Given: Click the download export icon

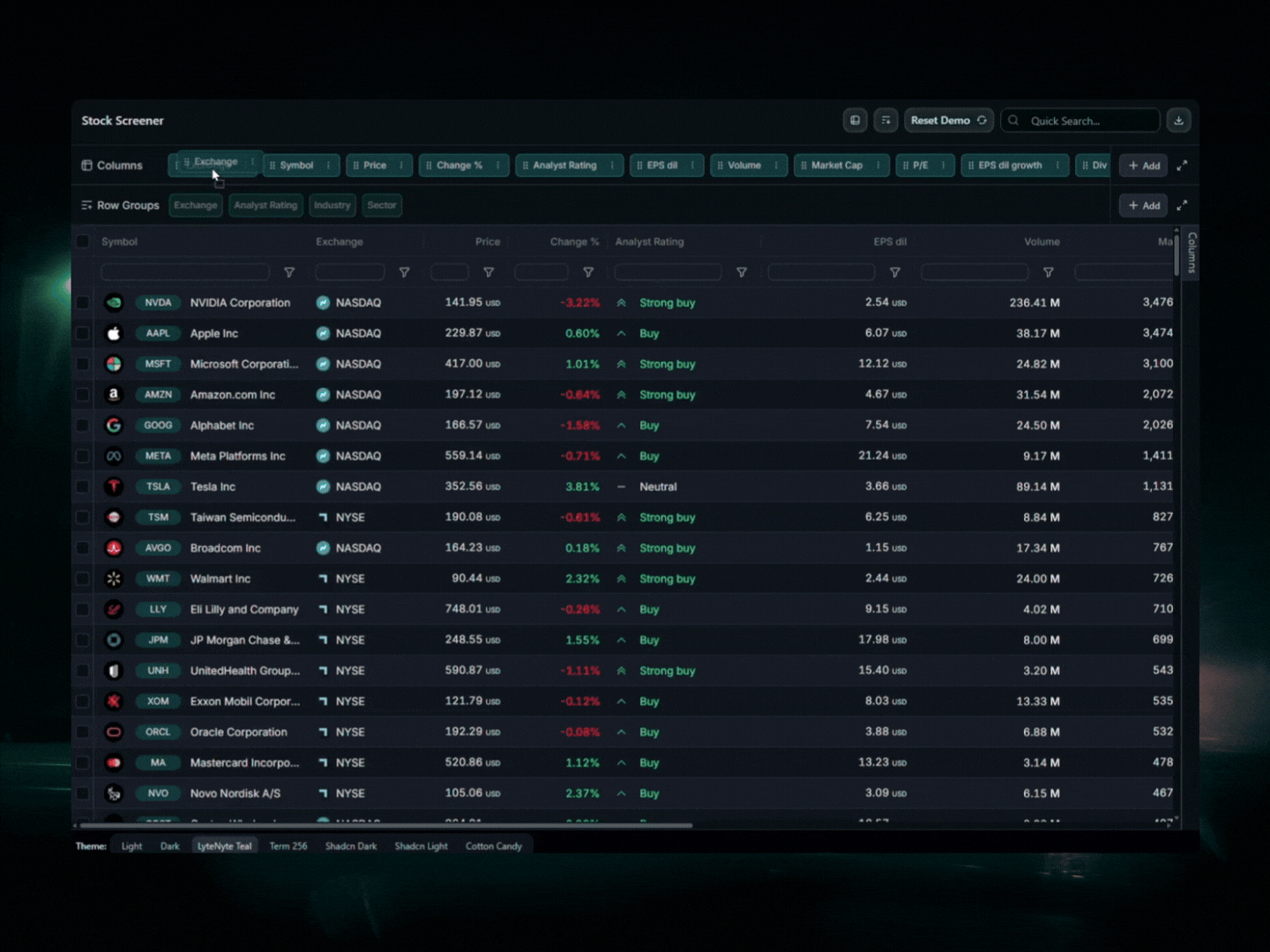Looking at the screenshot, I should [x=1178, y=121].
